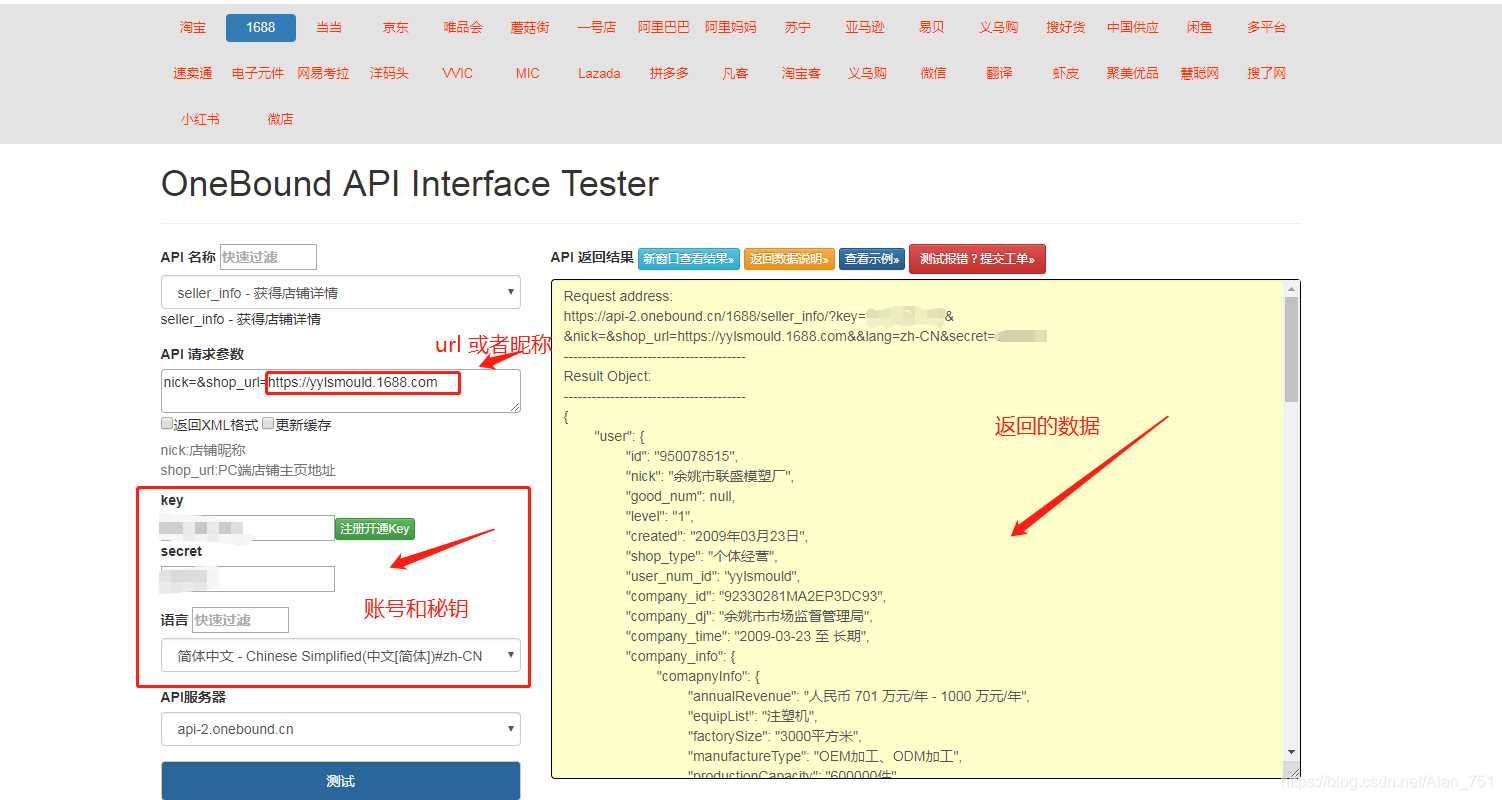Enable the 返回XML格式 checkbox
1502x800 pixels.
point(167,424)
